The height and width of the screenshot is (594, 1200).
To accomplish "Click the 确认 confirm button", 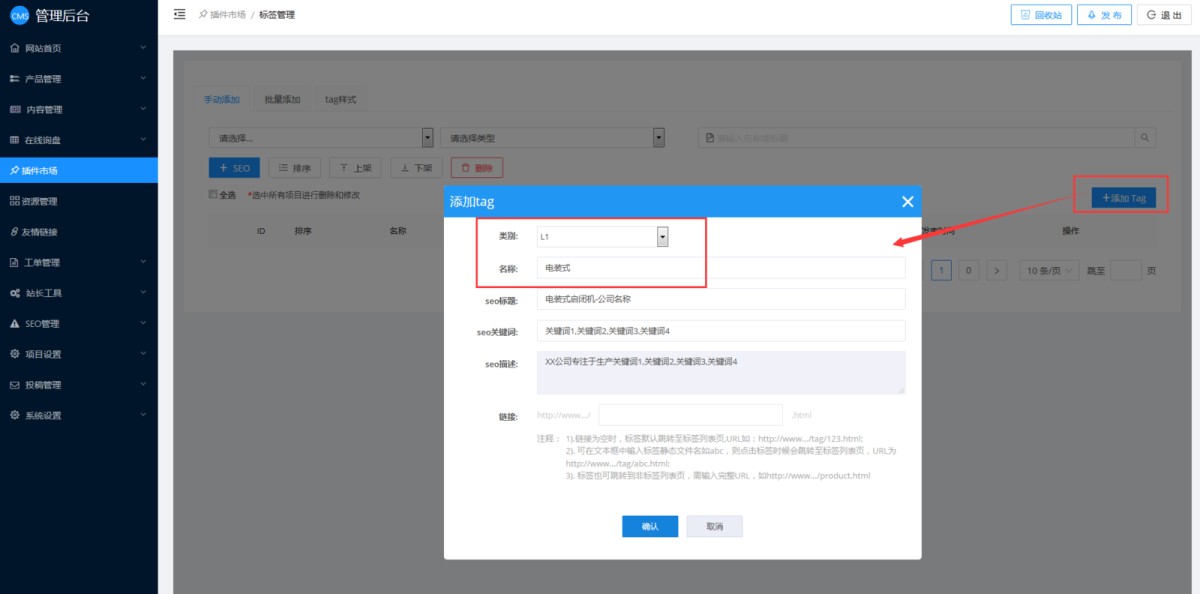I will click(x=650, y=526).
